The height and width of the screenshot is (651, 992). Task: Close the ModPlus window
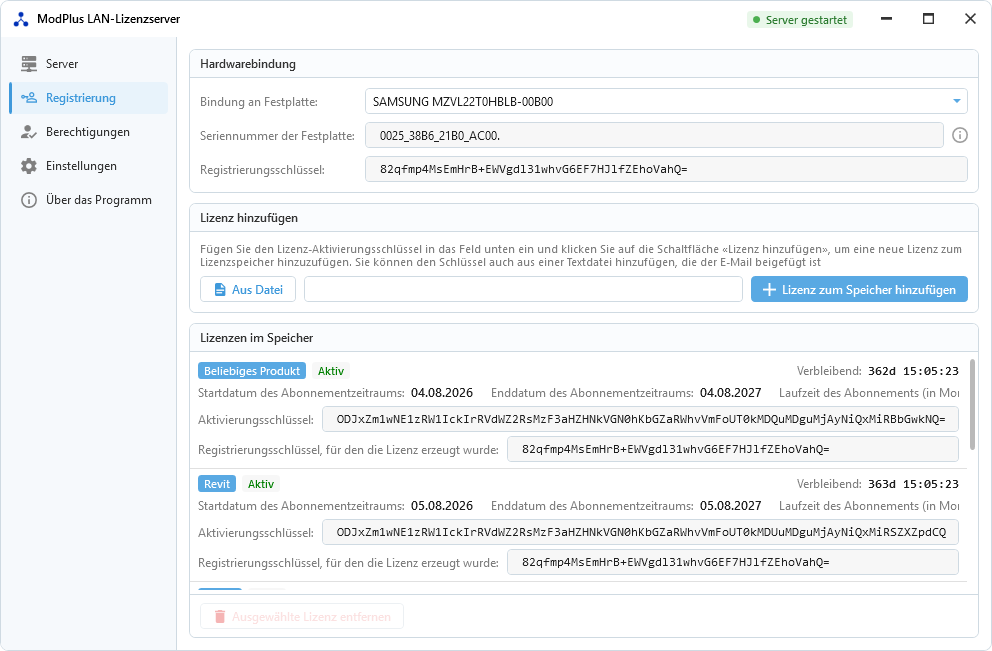[970, 19]
